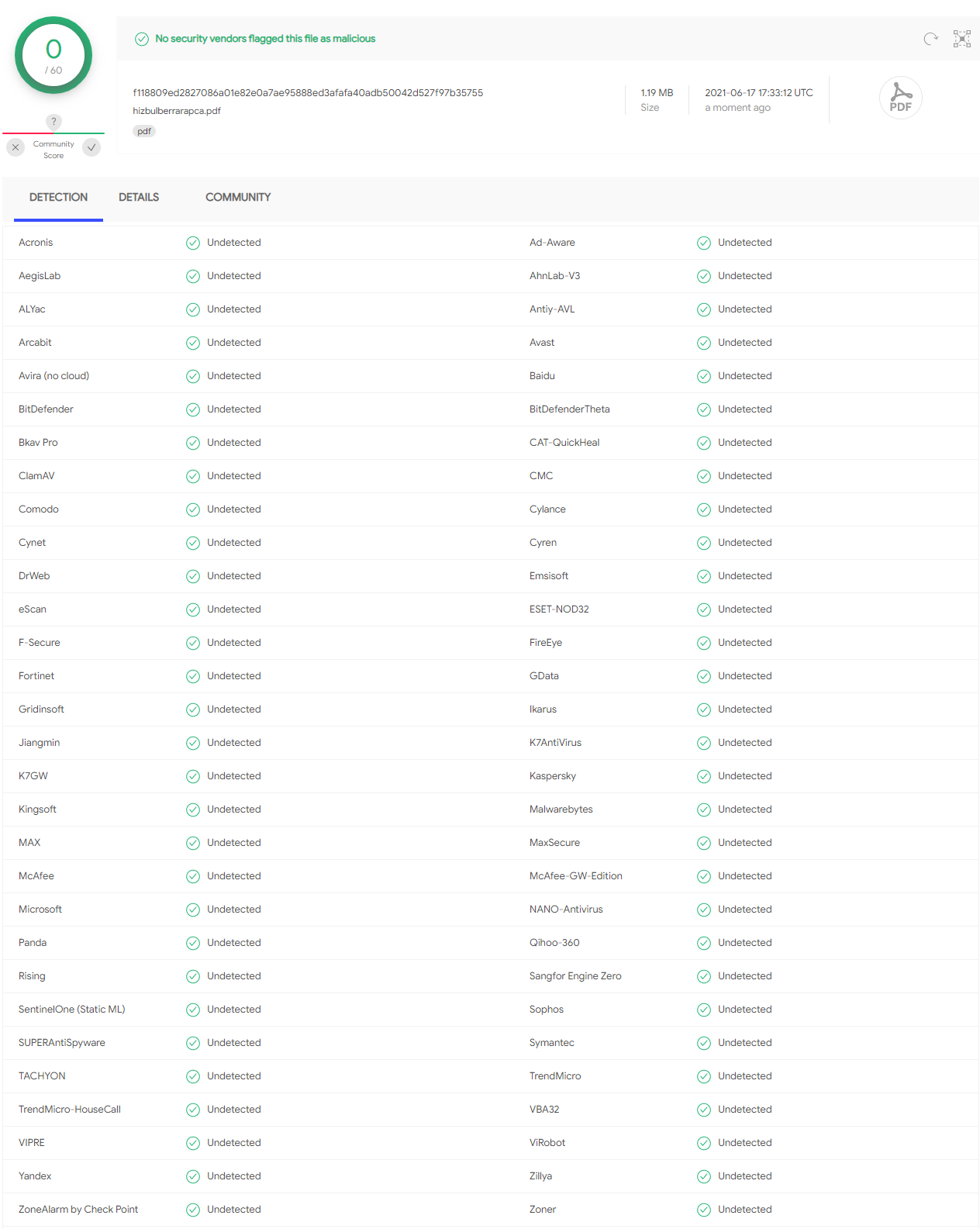Click the Kaspersky undetected check icon

704,776
